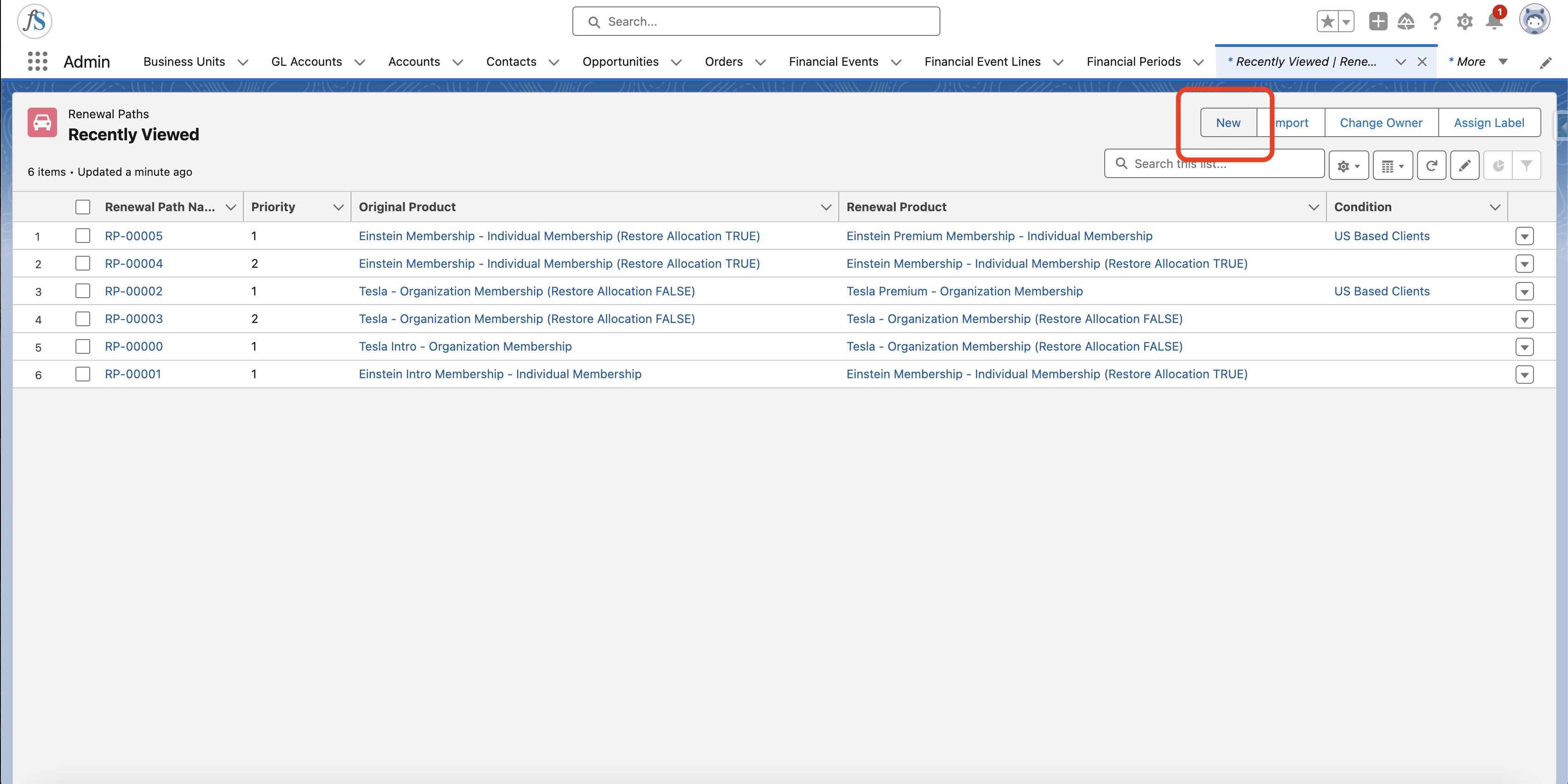Click the Change Owner button

pyautogui.click(x=1381, y=123)
